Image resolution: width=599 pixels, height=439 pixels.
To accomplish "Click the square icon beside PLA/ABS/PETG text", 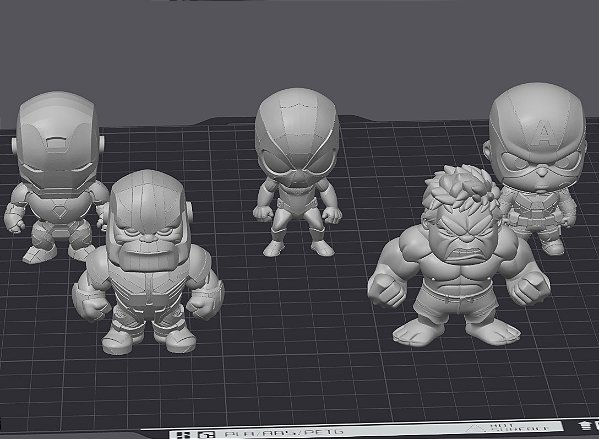I will coord(206,435).
